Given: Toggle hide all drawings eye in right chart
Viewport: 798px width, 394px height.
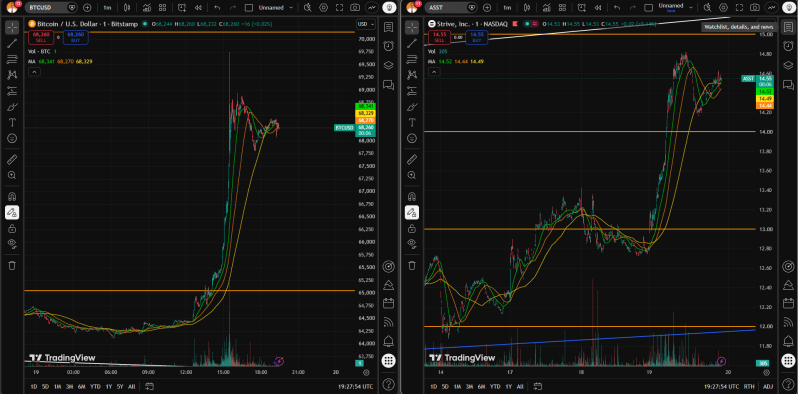Looking at the screenshot, I should pyautogui.click(x=412, y=243).
